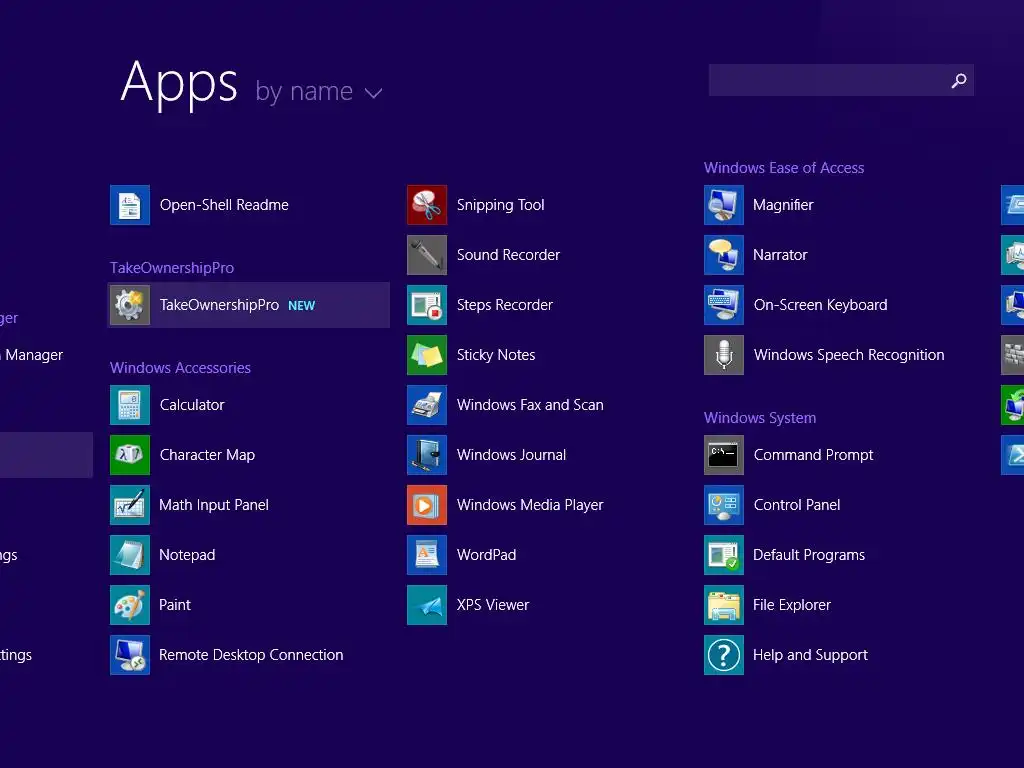This screenshot has height=768, width=1024.
Task: Open the Steps Recorder icon
Action: (x=426, y=305)
